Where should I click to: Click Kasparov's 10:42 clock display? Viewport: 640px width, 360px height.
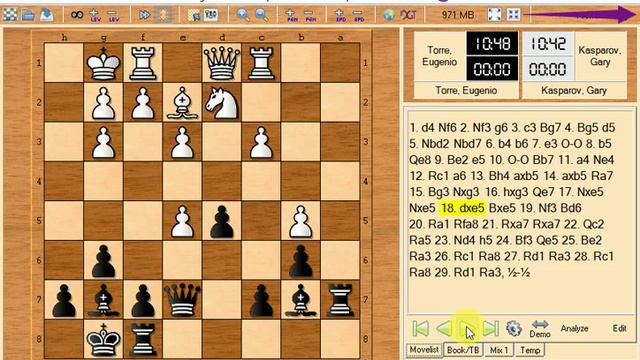[x=547, y=43]
